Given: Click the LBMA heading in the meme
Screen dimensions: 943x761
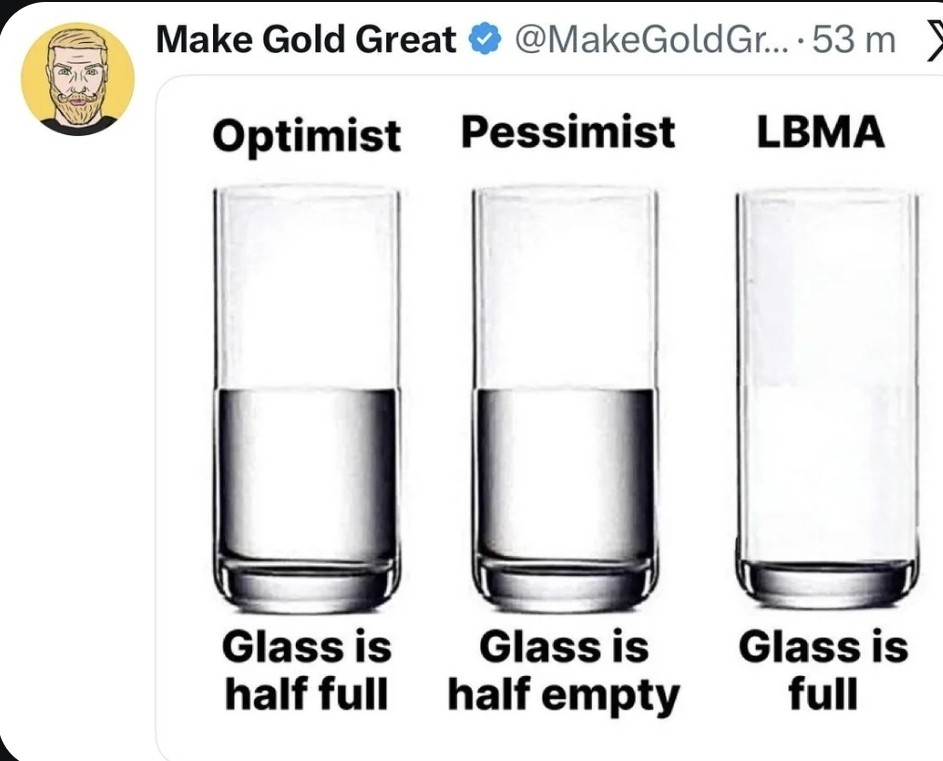Looking at the screenshot, I should pos(820,132).
